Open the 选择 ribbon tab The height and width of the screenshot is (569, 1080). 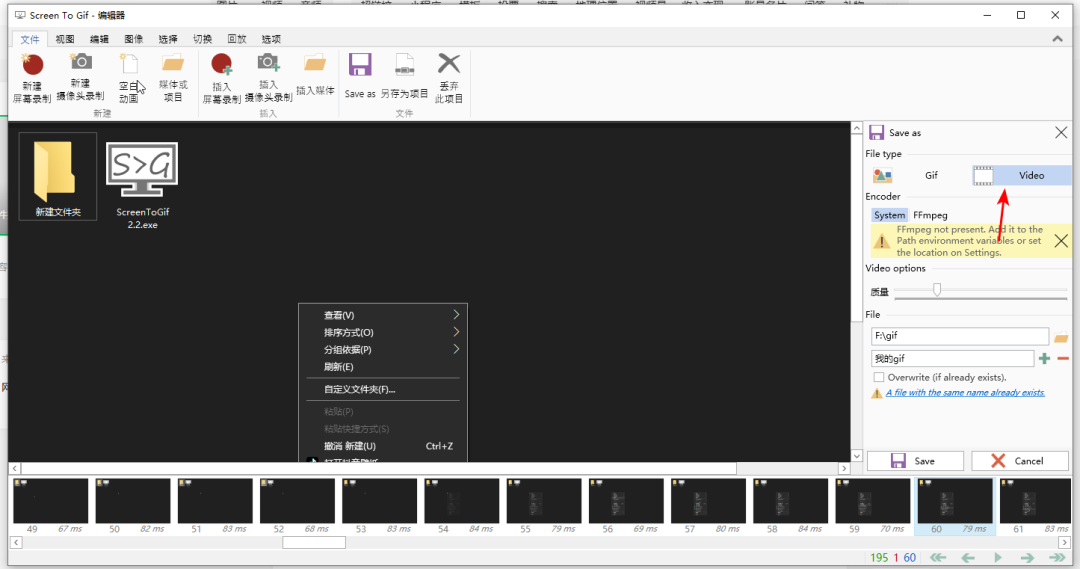click(168, 39)
